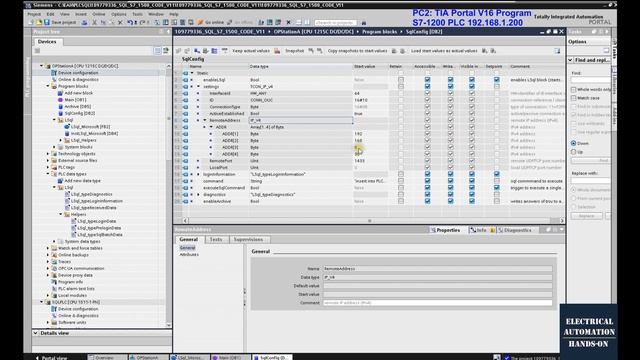This screenshot has height=360, width=640.
Task: Collapse the OPStationA device node
Action: [x=41, y=66]
